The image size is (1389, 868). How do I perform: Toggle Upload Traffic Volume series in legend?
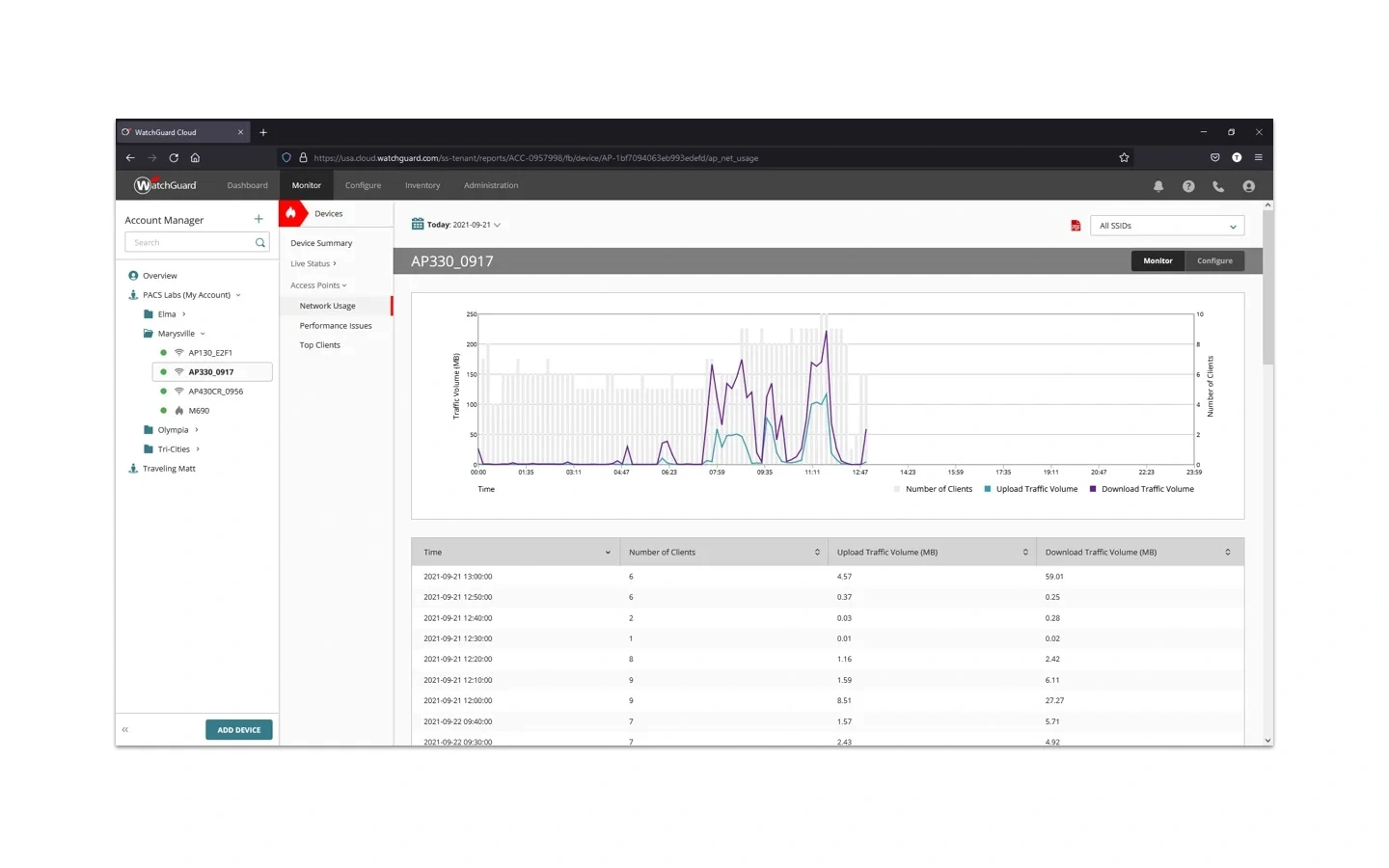pos(1030,489)
